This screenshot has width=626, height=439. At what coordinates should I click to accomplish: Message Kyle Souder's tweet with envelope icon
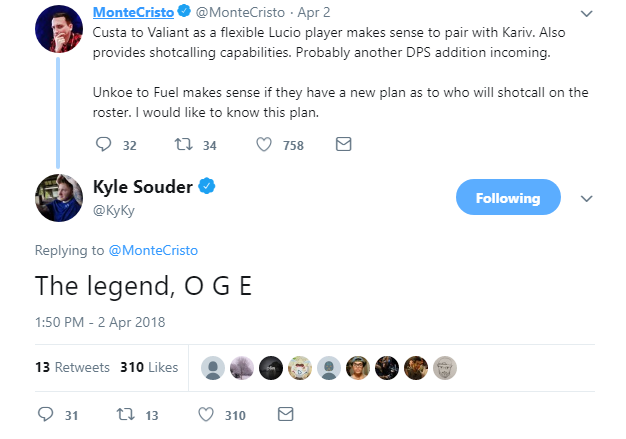[x=285, y=414]
